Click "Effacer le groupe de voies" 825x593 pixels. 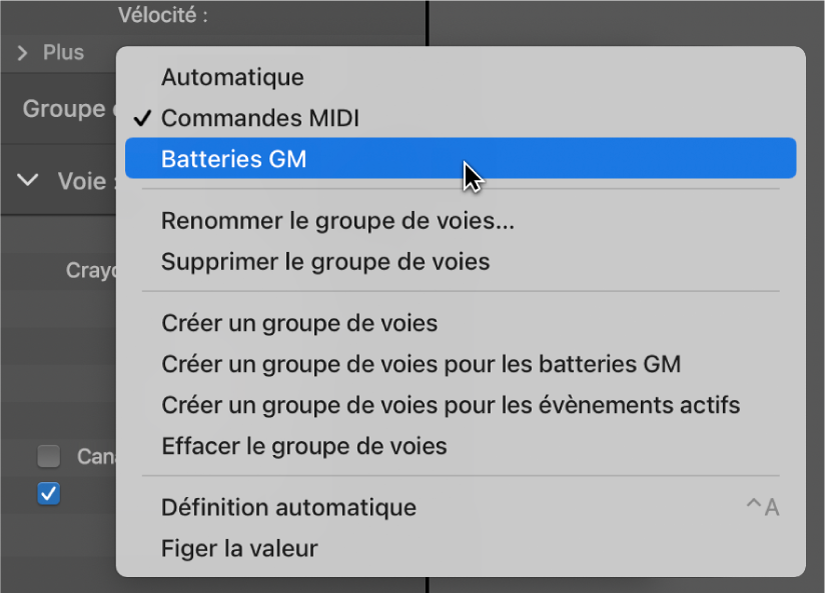[305, 447]
